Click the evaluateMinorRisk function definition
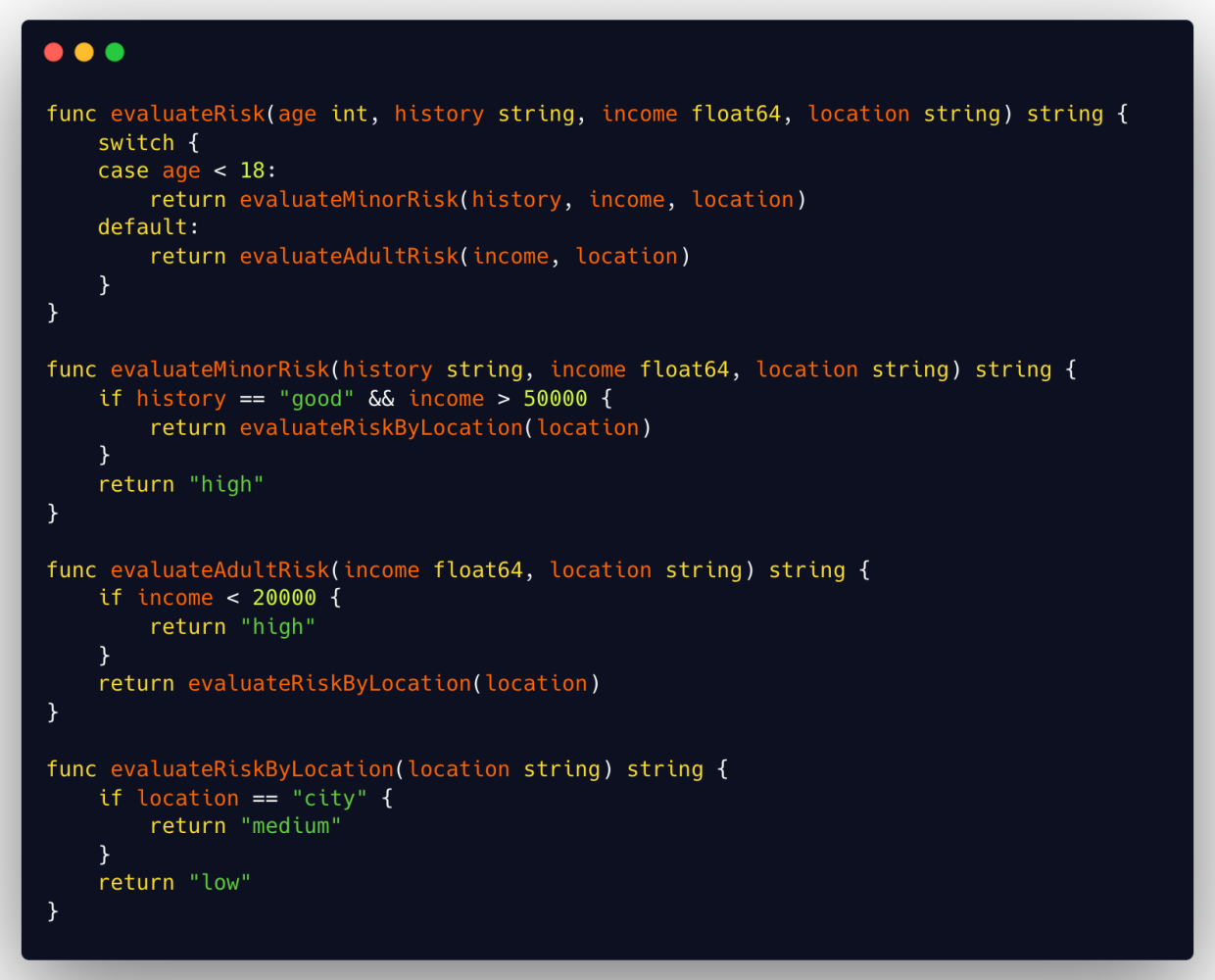 point(220,369)
